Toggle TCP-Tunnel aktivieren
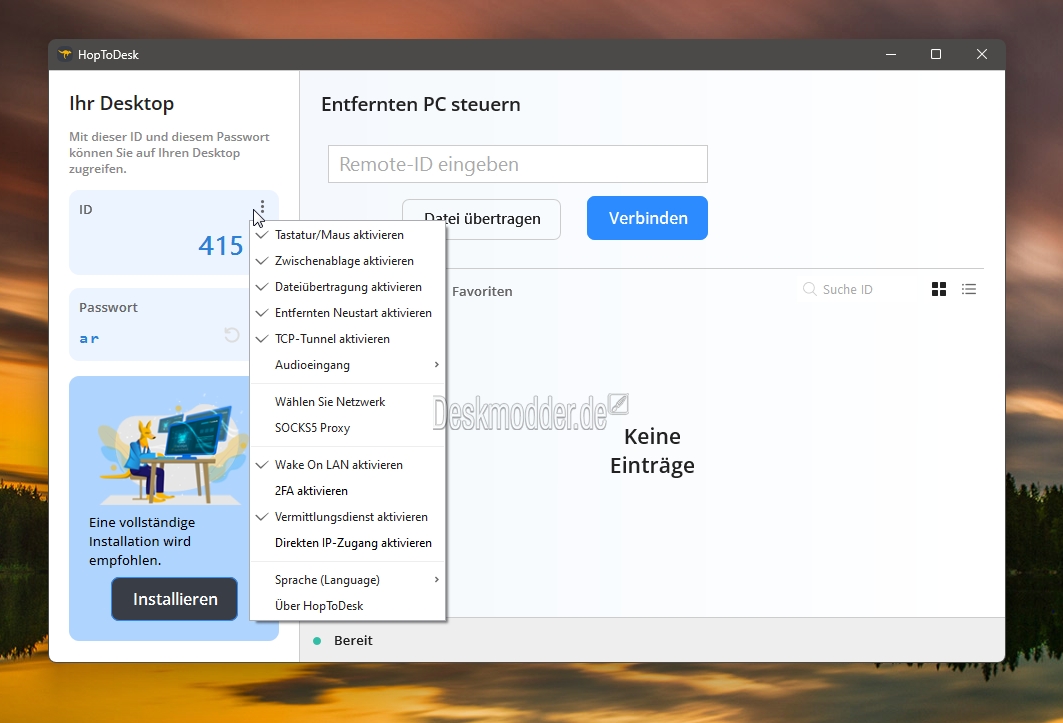 pyautogui.click(x=348, y=338)
